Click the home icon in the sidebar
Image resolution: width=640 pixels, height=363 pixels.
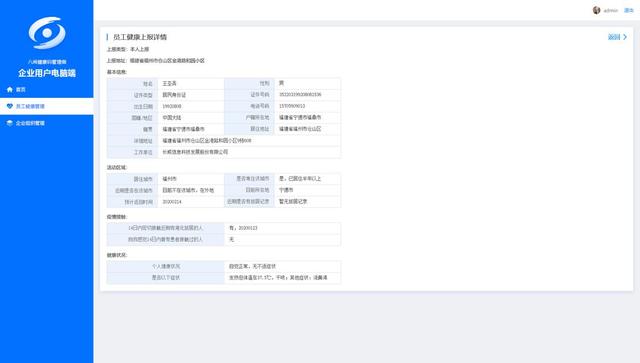click(x=10, y=89)
